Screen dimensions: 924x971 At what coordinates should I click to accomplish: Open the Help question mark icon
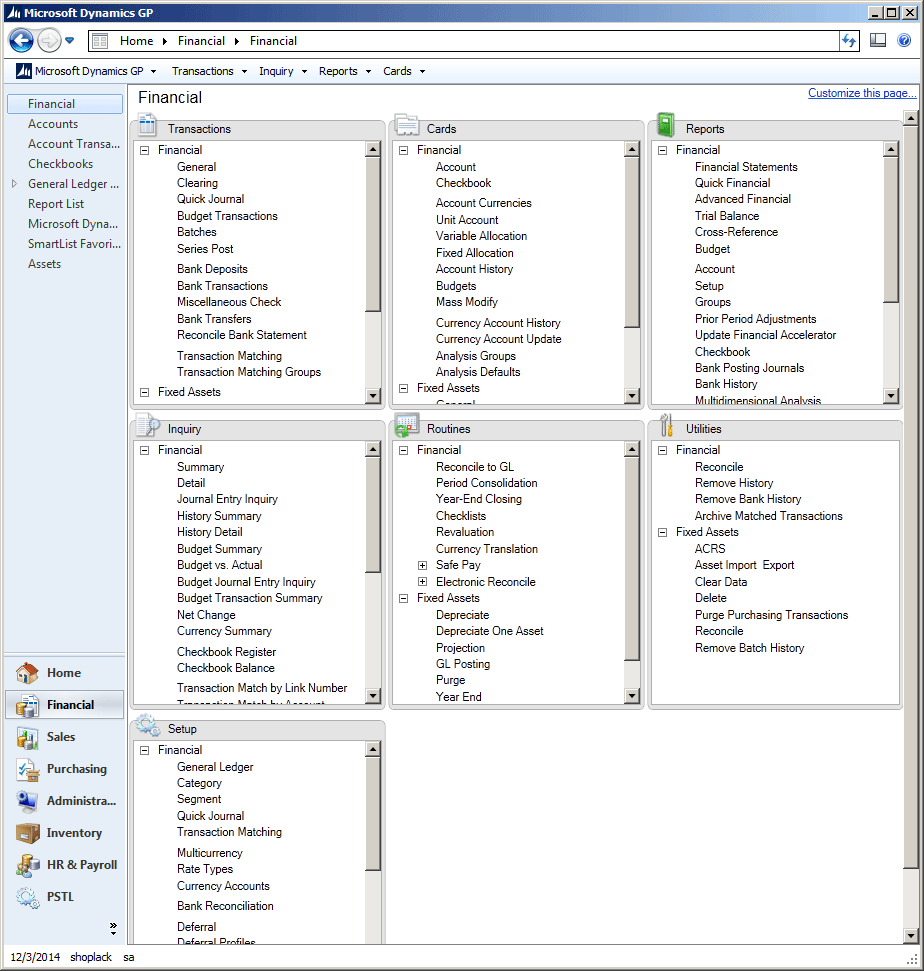tap(904, 41)
